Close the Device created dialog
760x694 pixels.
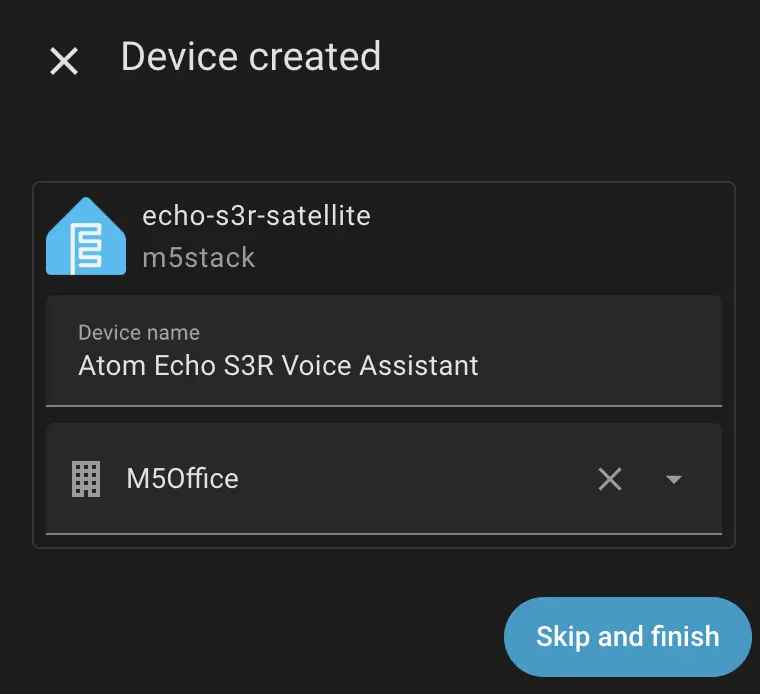[x=64, y=61]
